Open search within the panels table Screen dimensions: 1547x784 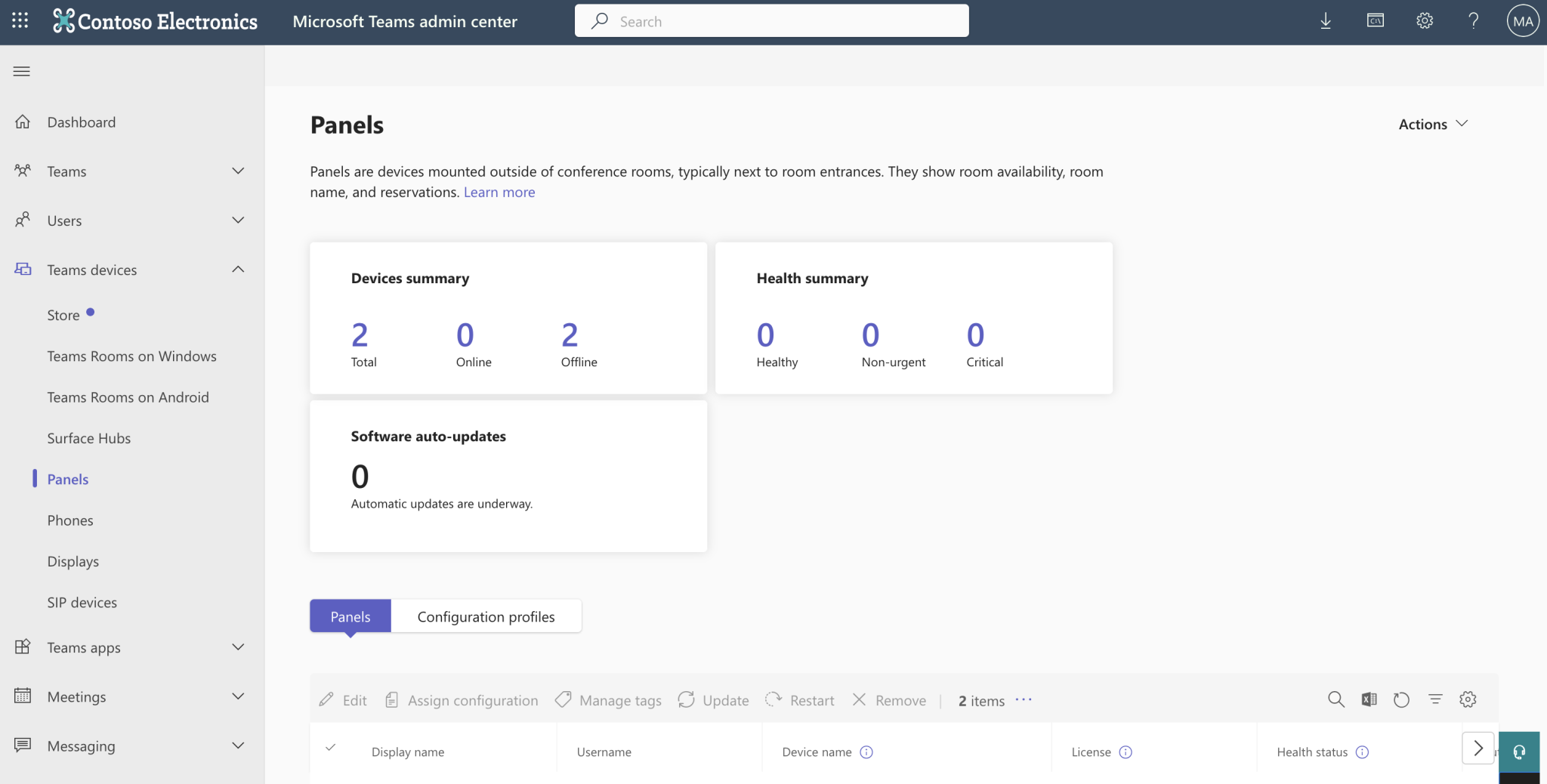click(1335, 699)
